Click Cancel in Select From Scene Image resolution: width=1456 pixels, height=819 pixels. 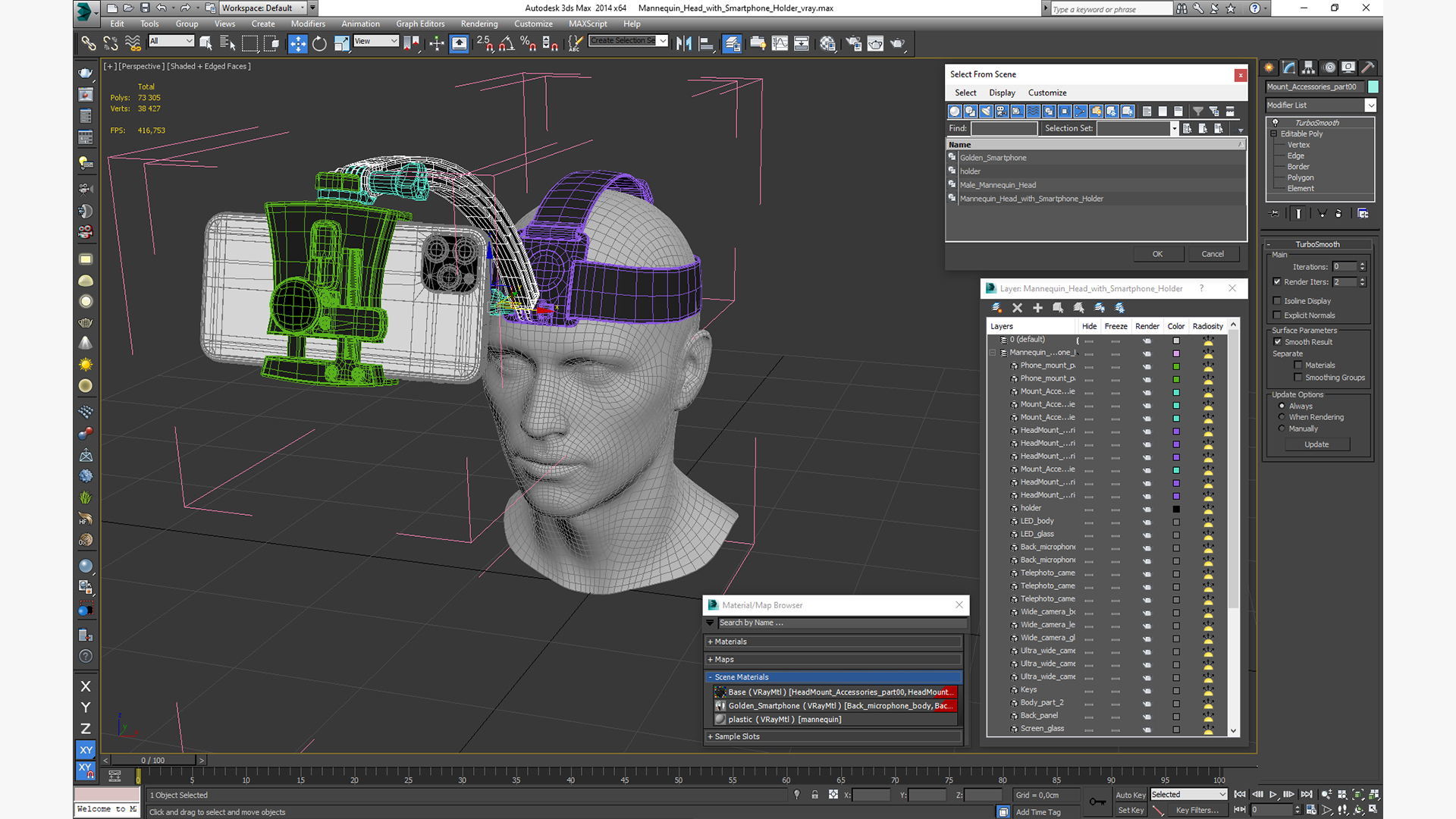[x=1213, y=254]
